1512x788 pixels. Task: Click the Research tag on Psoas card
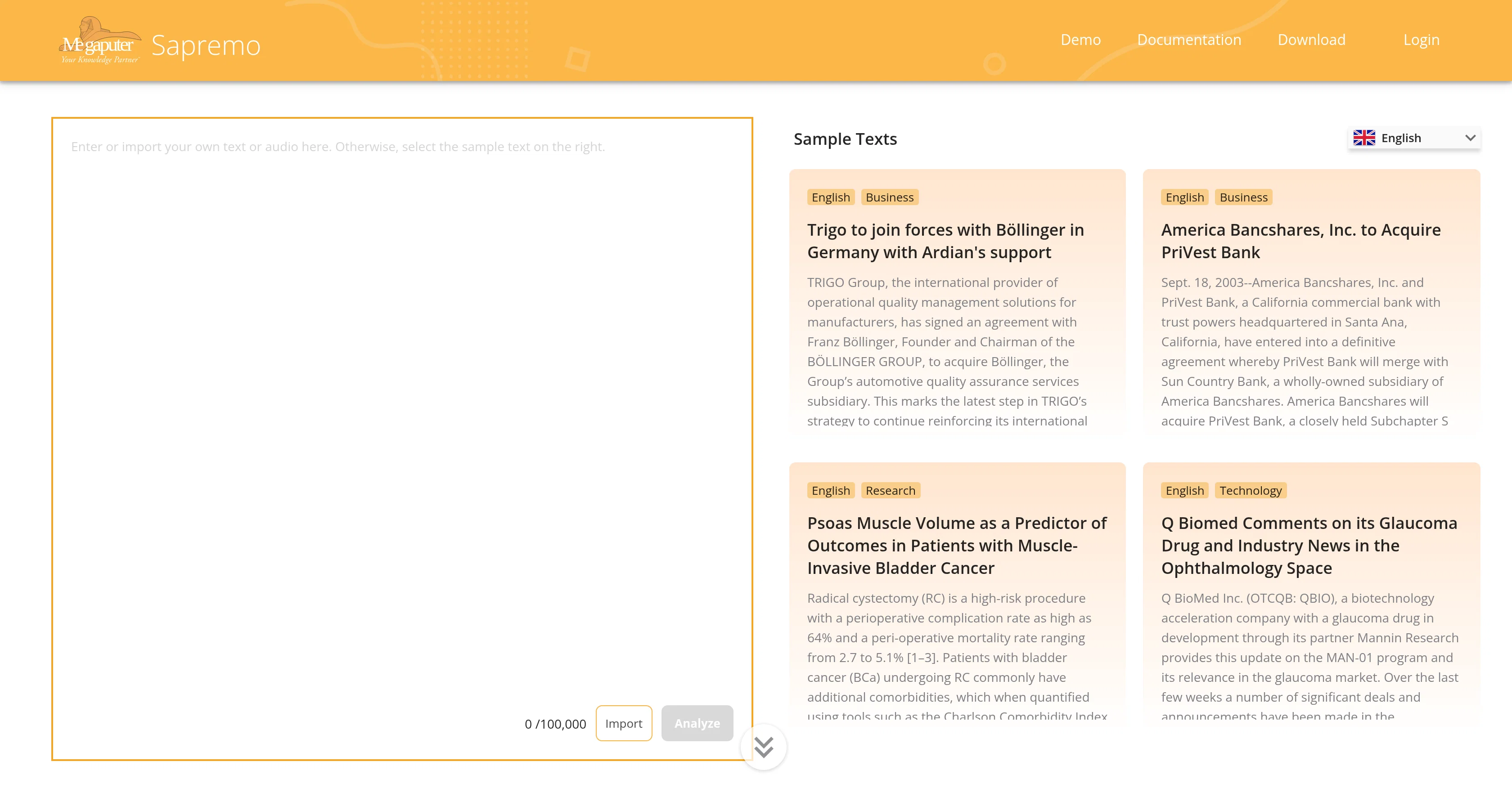[891, 491]
